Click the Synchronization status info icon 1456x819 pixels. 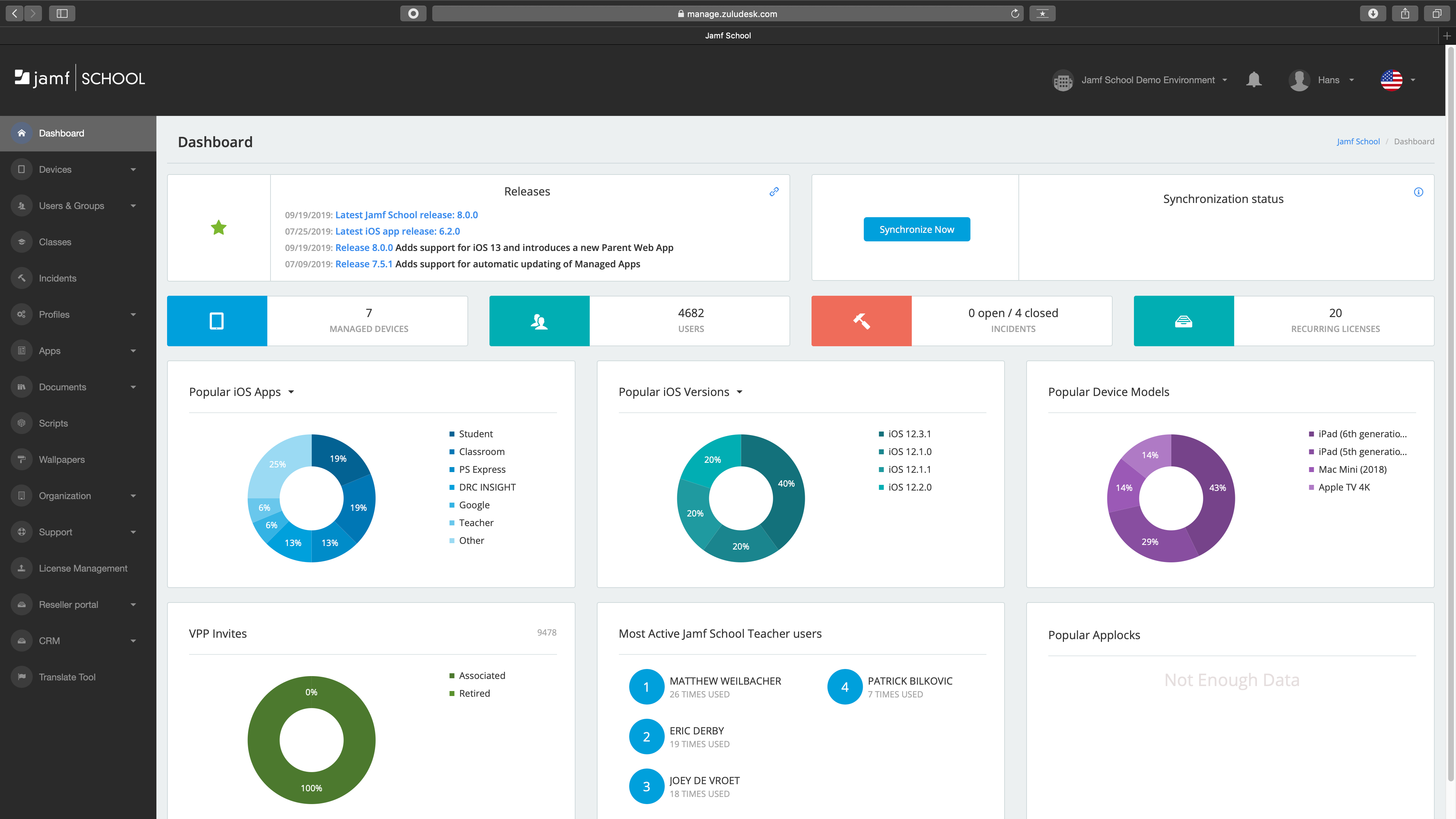[1418, 192]
